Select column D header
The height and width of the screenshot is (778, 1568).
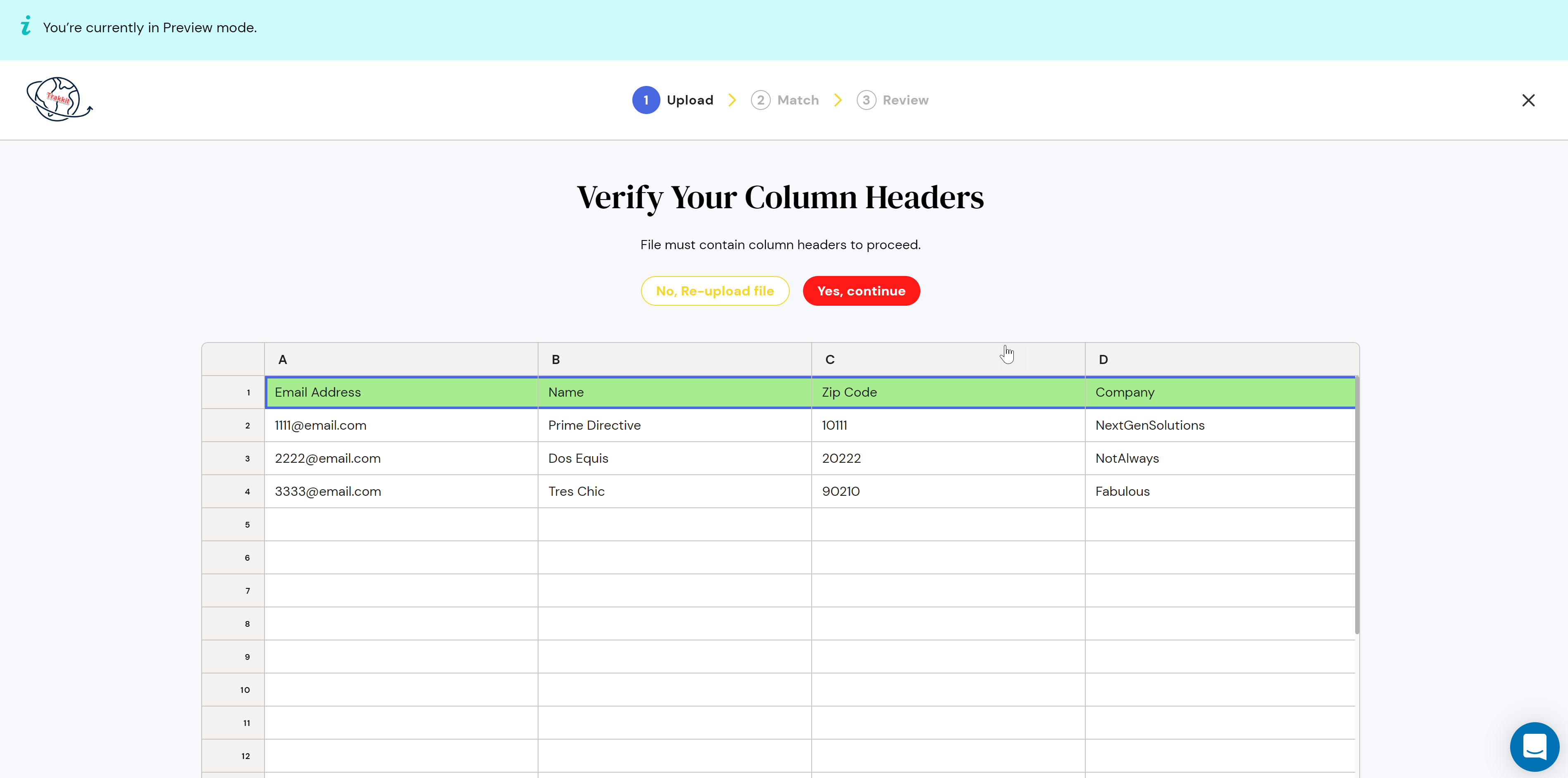pyautogui.click(x=1221, y=359)
